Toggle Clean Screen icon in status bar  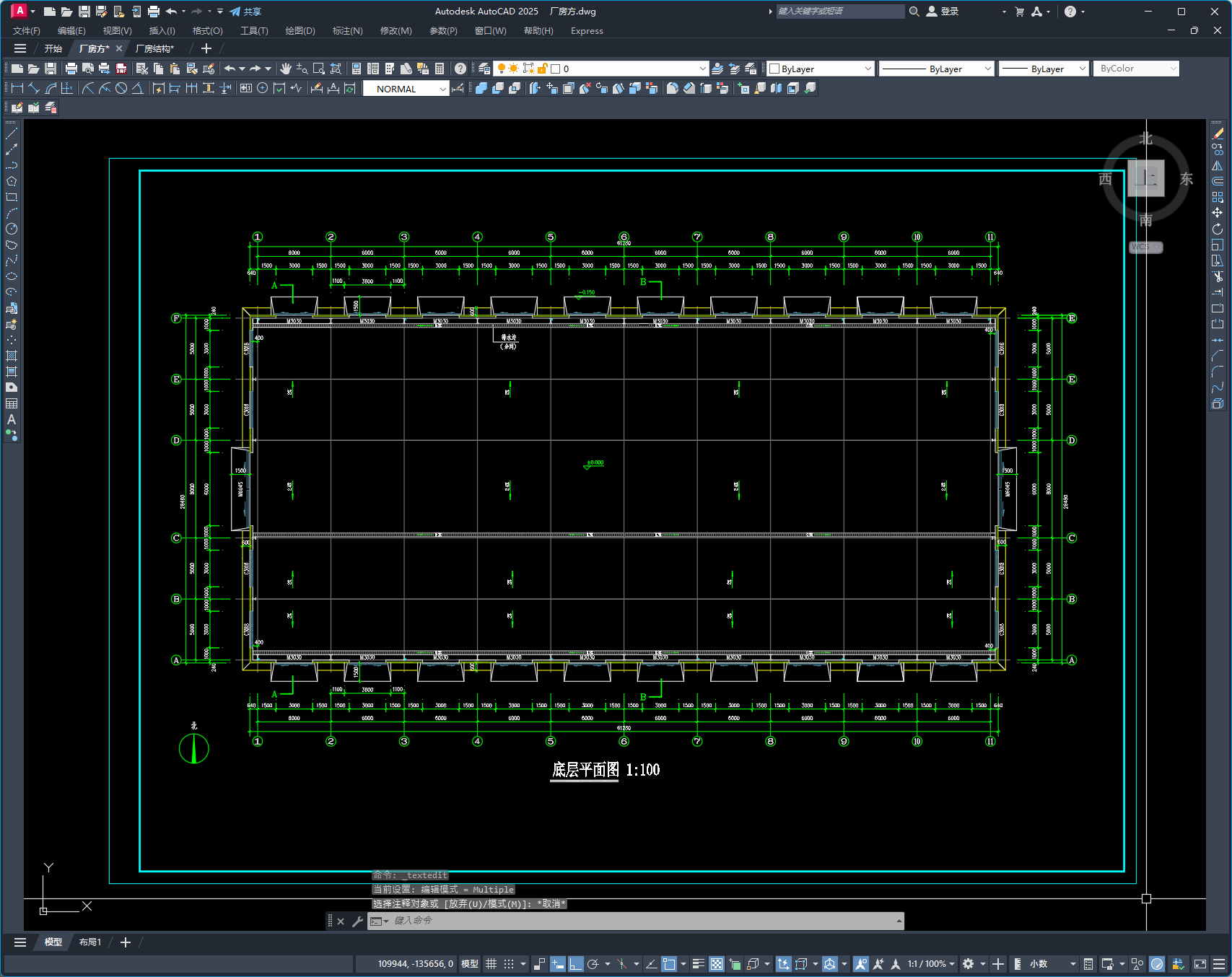tap(1200, 964)
